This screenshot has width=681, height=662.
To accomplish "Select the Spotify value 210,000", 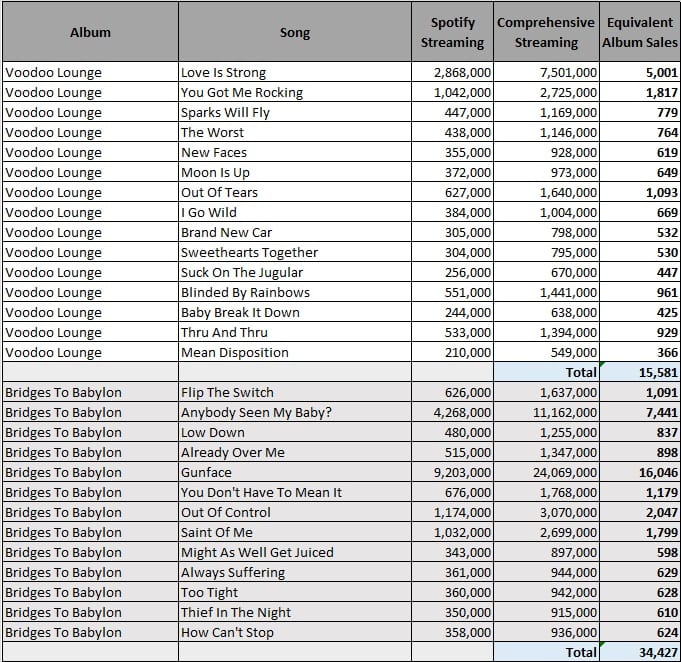I will [452, 352].
